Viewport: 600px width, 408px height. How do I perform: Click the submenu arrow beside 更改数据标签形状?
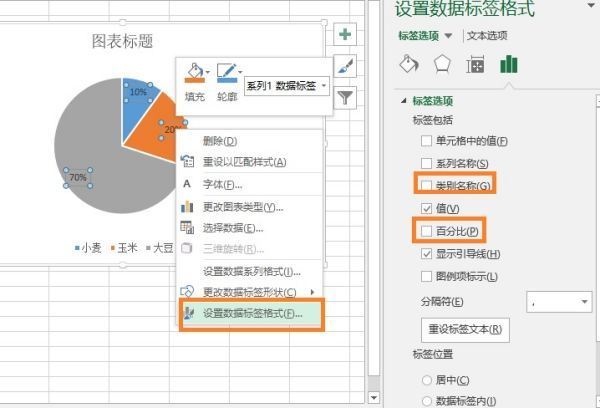pyautogui.click(x=312, y=292)
